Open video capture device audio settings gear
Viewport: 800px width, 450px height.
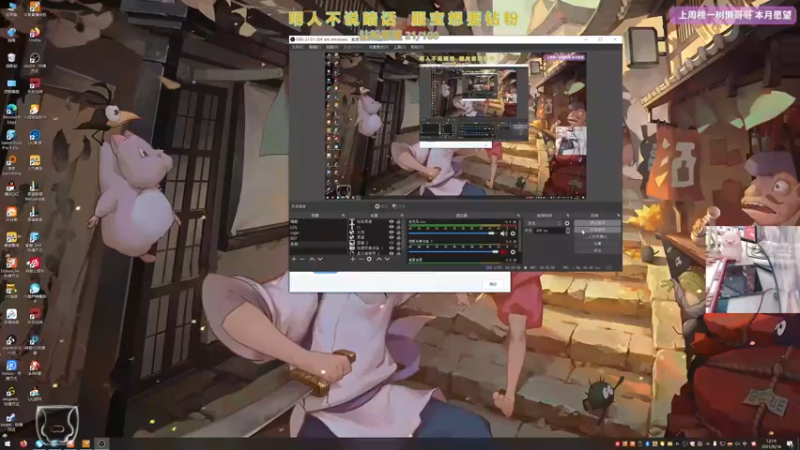pyautogui.click(x=513, y=252)
